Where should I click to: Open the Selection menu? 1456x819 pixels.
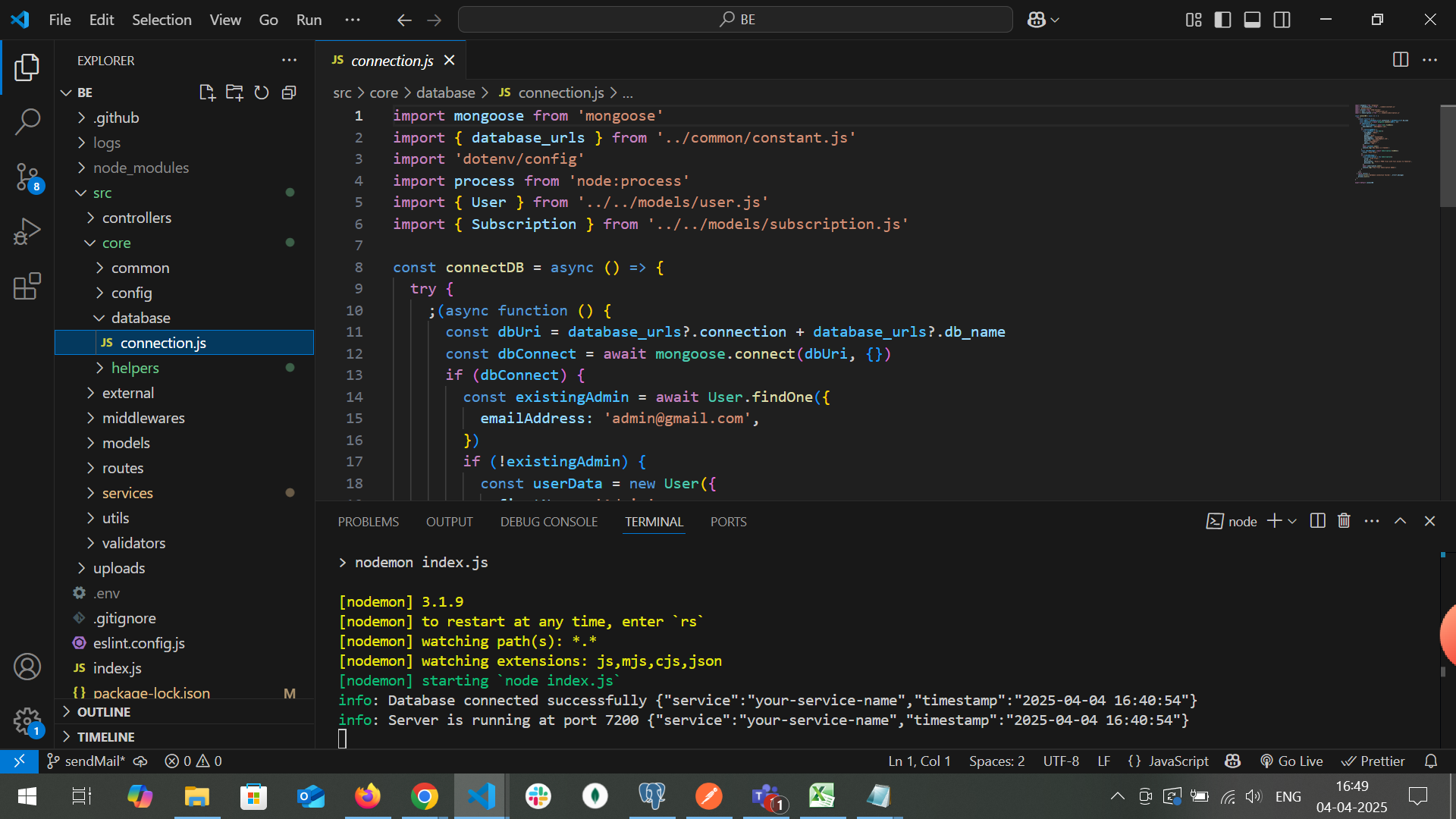[x=162, y=20]
